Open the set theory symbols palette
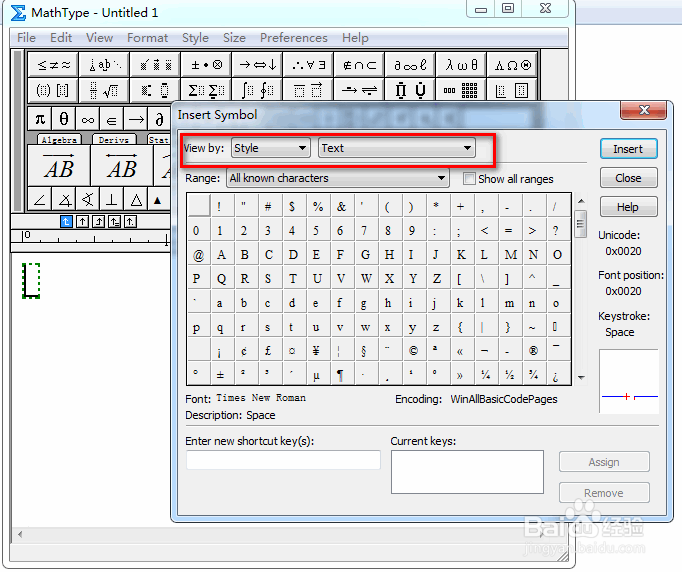Image resolution: width=682 pixels, height=572 pixels. 359,65
